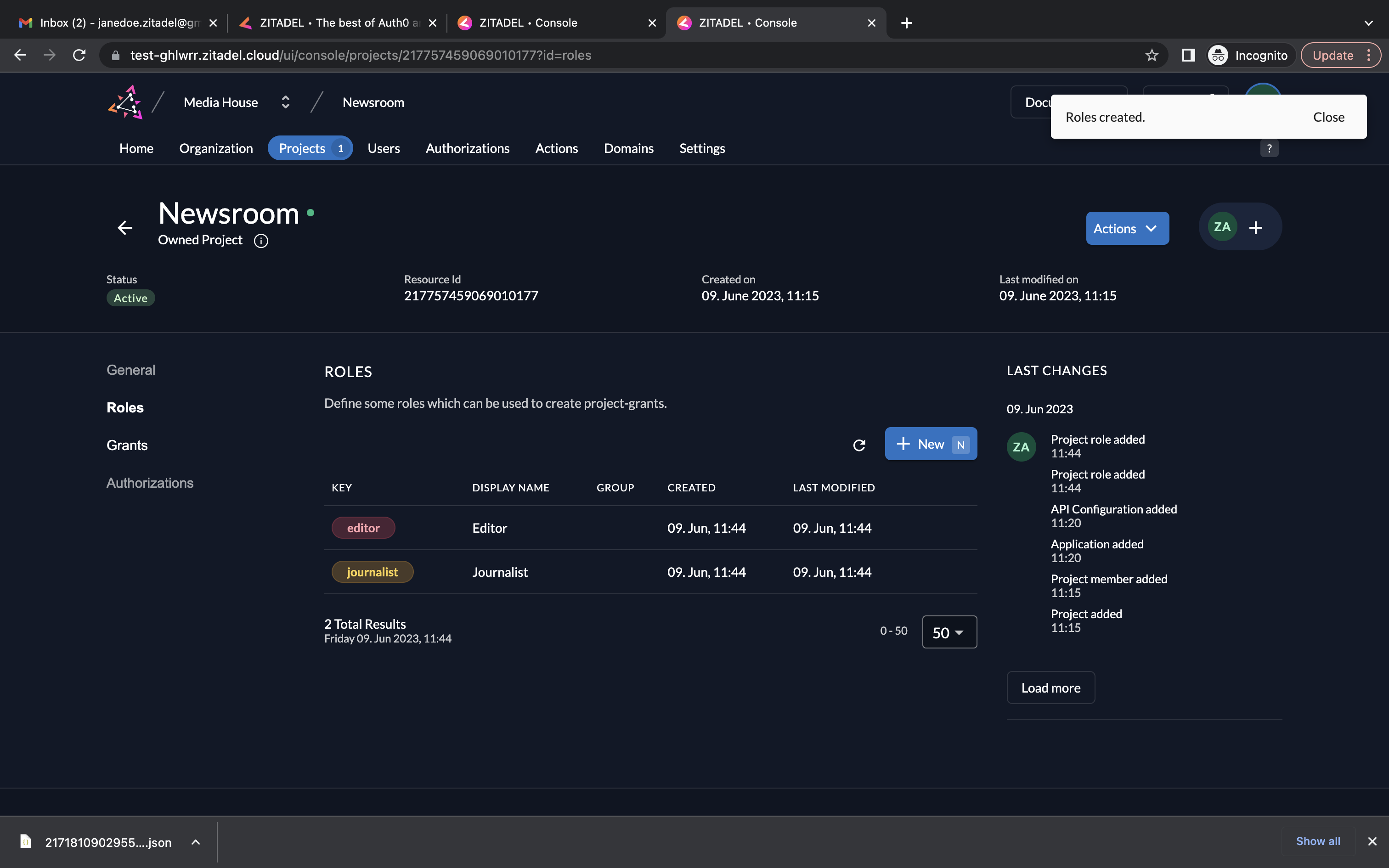Screen dimensions: 1389x868
Task: Open the 50 page size dropdown
Action: 949,632
